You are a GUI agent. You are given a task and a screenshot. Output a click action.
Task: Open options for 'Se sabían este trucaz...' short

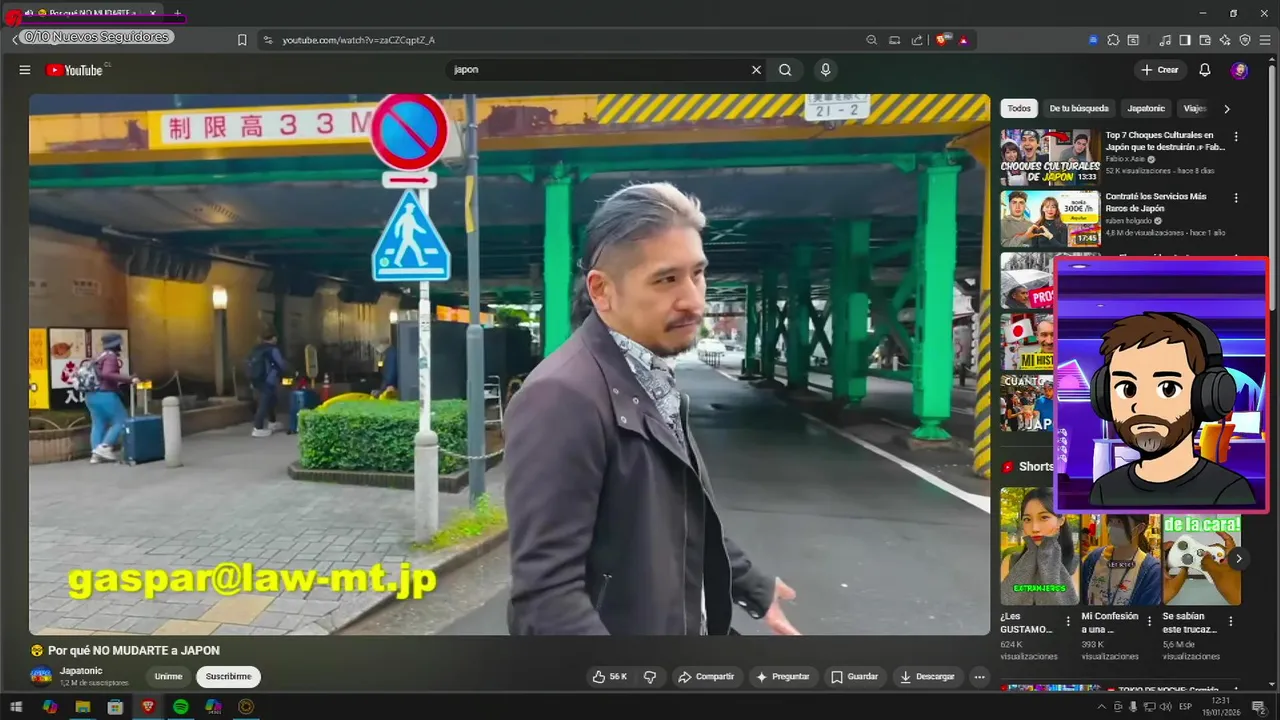click(x=1230, y=621)
